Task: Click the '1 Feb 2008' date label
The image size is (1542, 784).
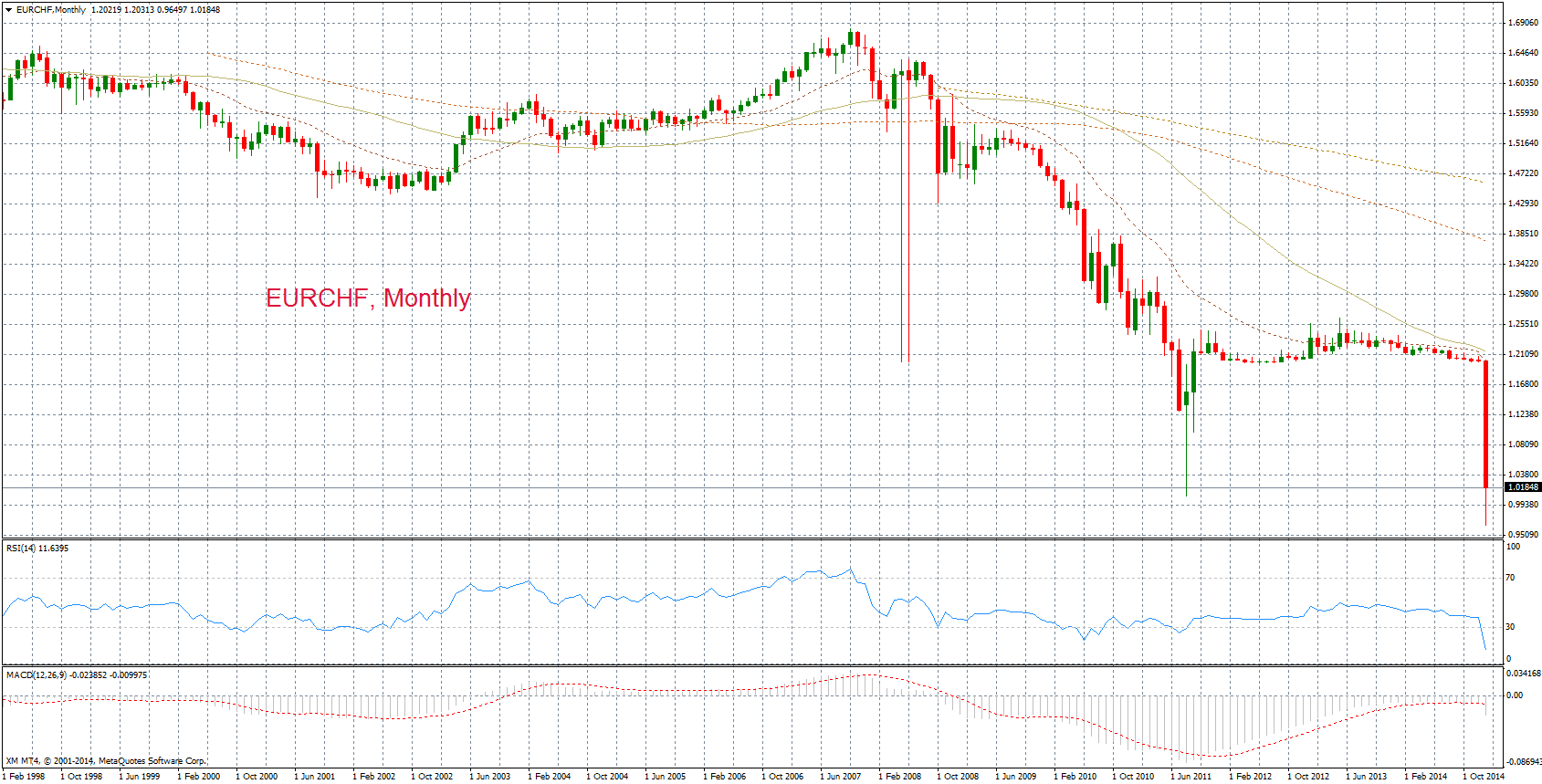Action: [x=899, y=776]
